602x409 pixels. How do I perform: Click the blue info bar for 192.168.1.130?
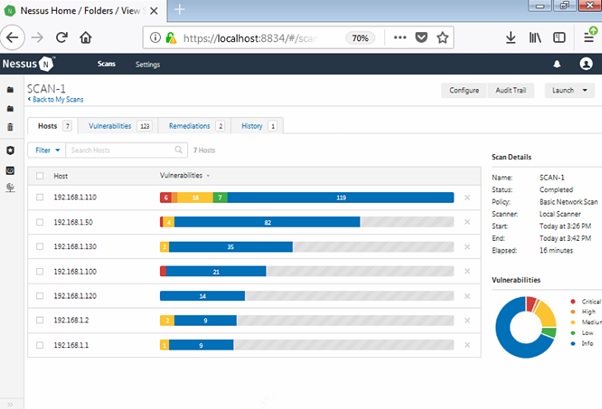(x=230, y=246)
